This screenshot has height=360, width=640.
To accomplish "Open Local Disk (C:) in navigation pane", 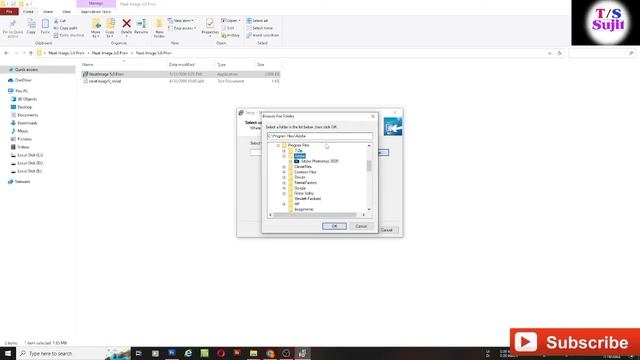I will pos(30,155).
